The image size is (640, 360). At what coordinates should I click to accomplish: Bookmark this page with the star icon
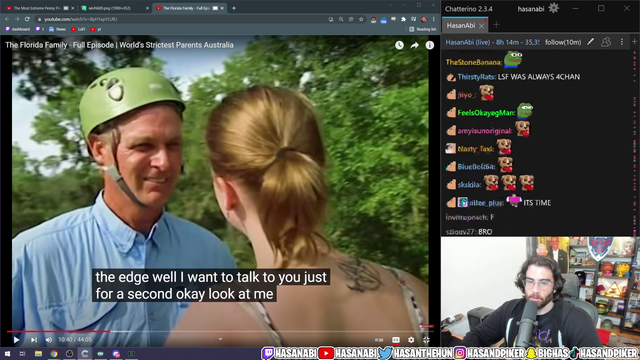(361, 19)
